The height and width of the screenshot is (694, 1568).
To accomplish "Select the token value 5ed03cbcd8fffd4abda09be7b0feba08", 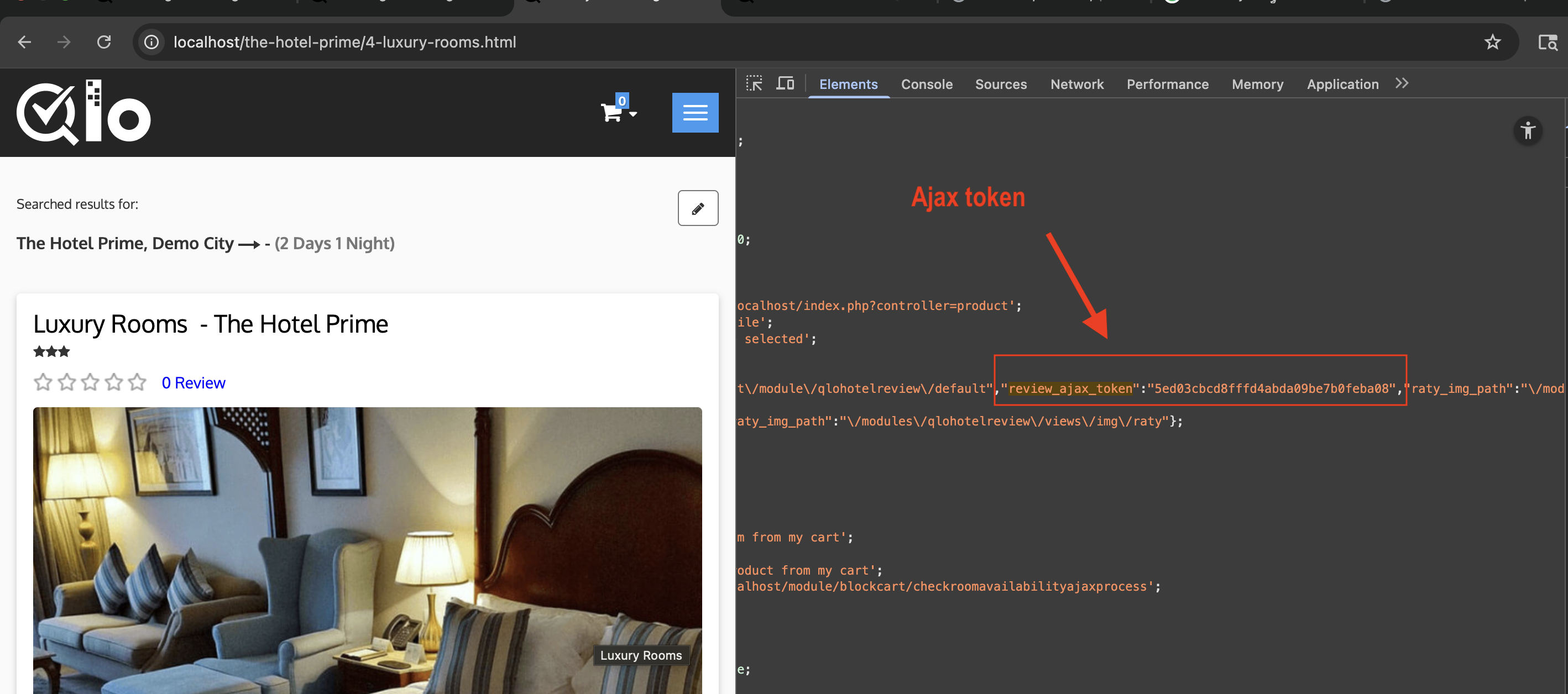I will (x=1271, y=388).
